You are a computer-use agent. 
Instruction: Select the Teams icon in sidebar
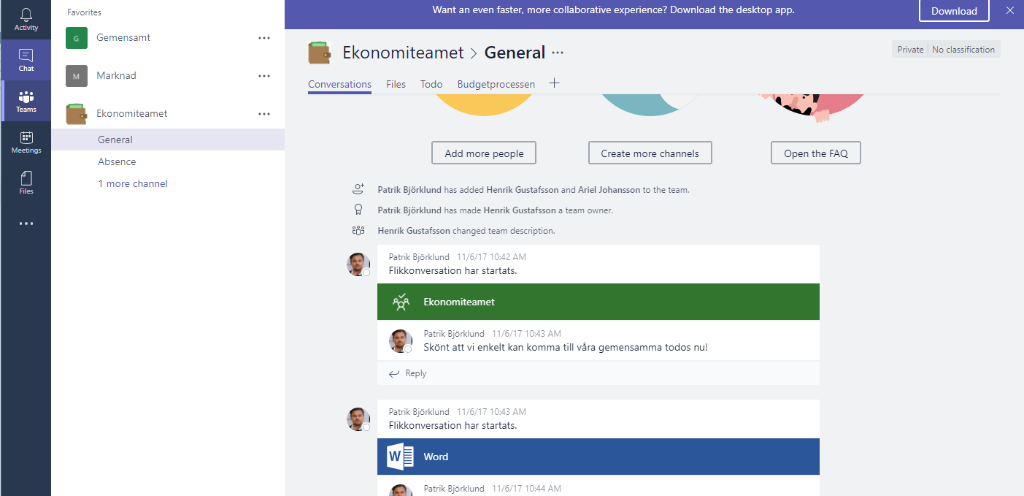26,100
